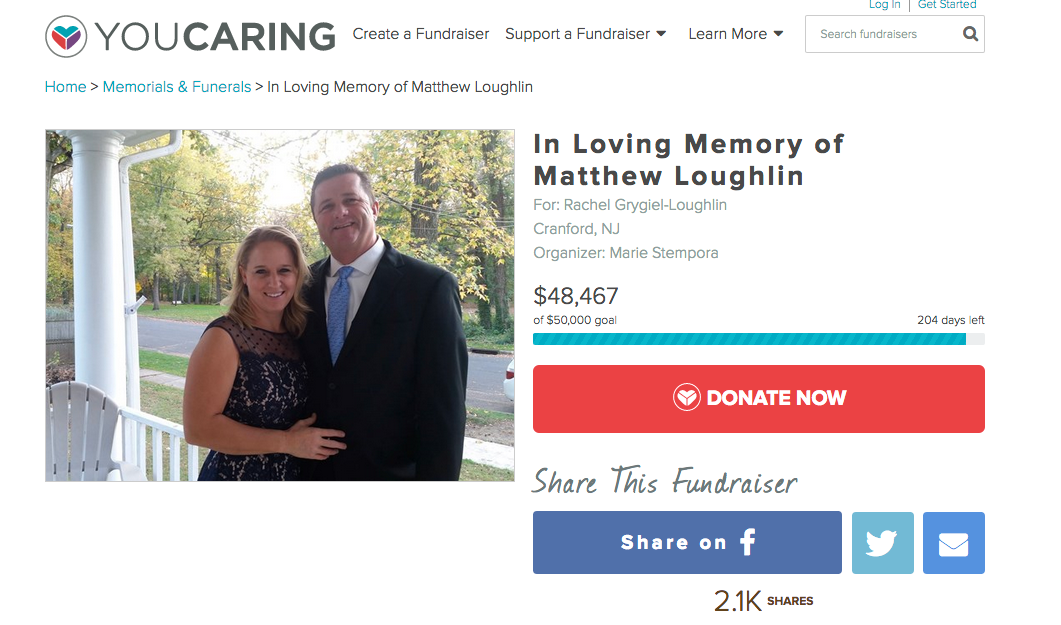This screenshot has width=1061, height=625.
Task: Open Create a Fundraiser page
Action: coord(420,34)
